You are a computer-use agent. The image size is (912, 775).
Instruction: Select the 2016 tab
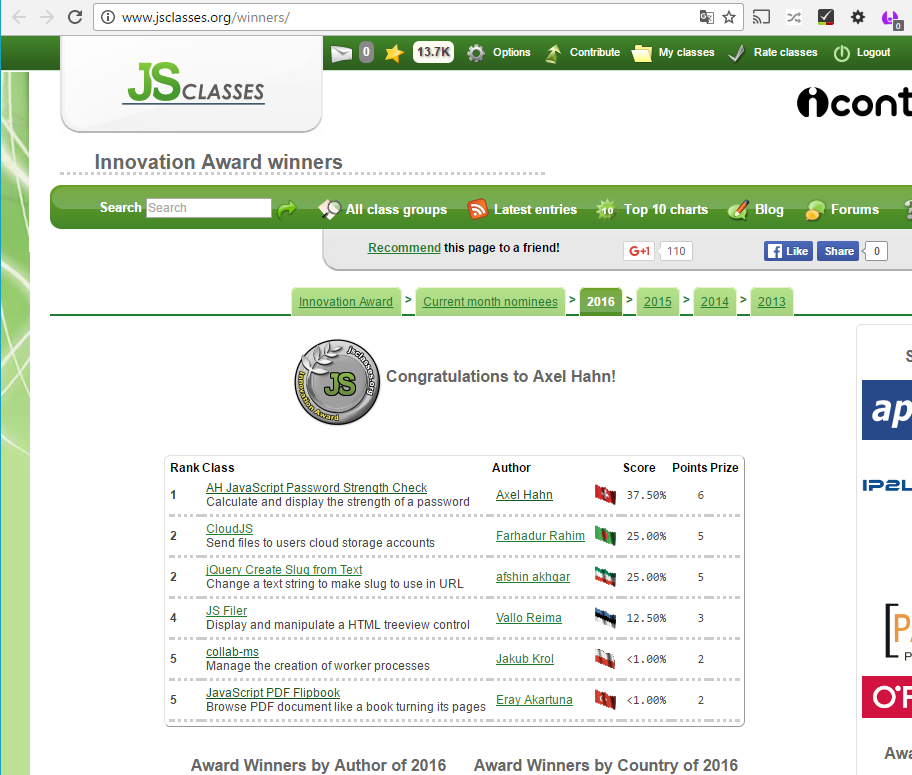[601, 302]
